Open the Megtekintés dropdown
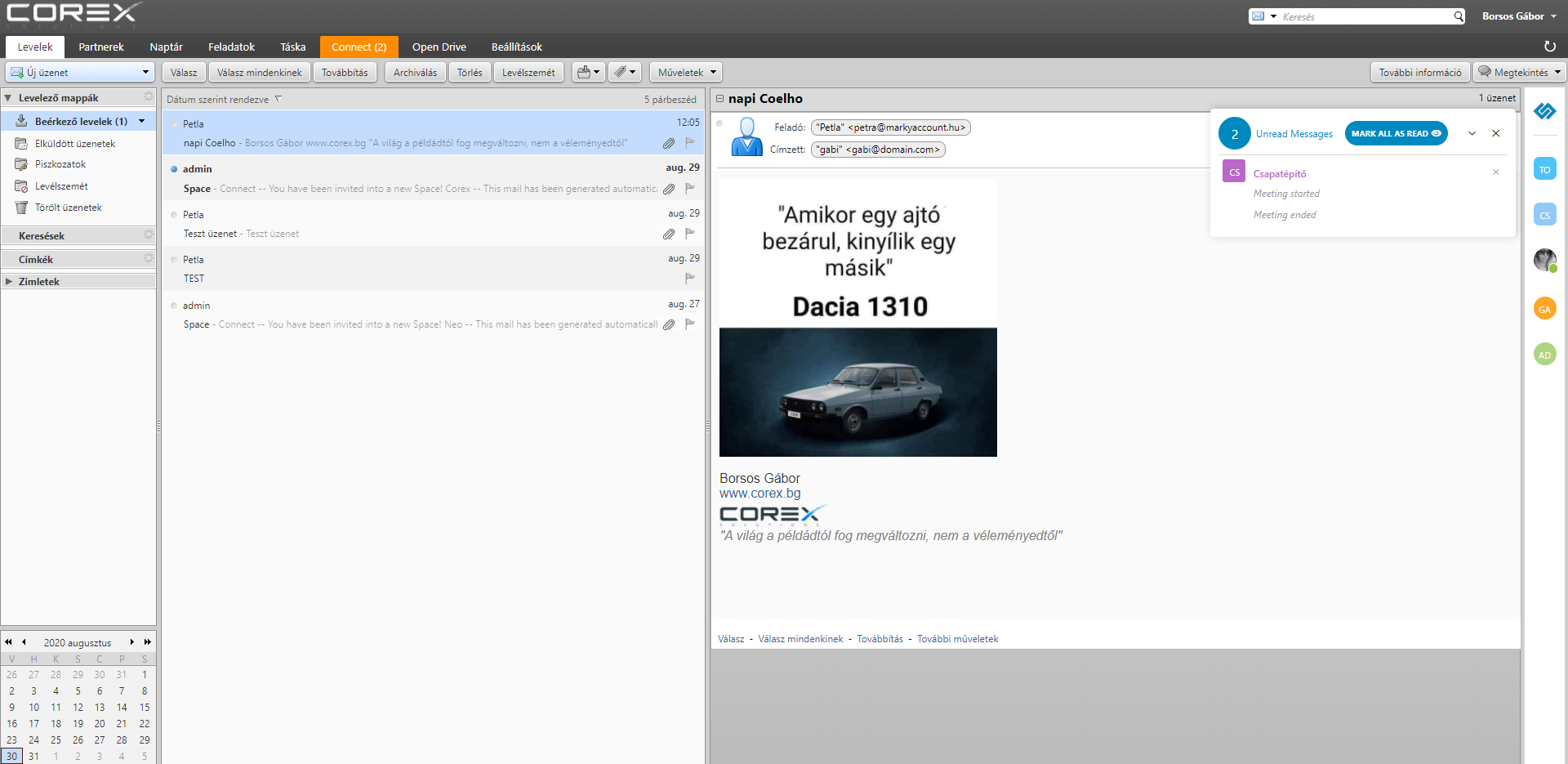 pyautogui.click(x=1520, y=72)
